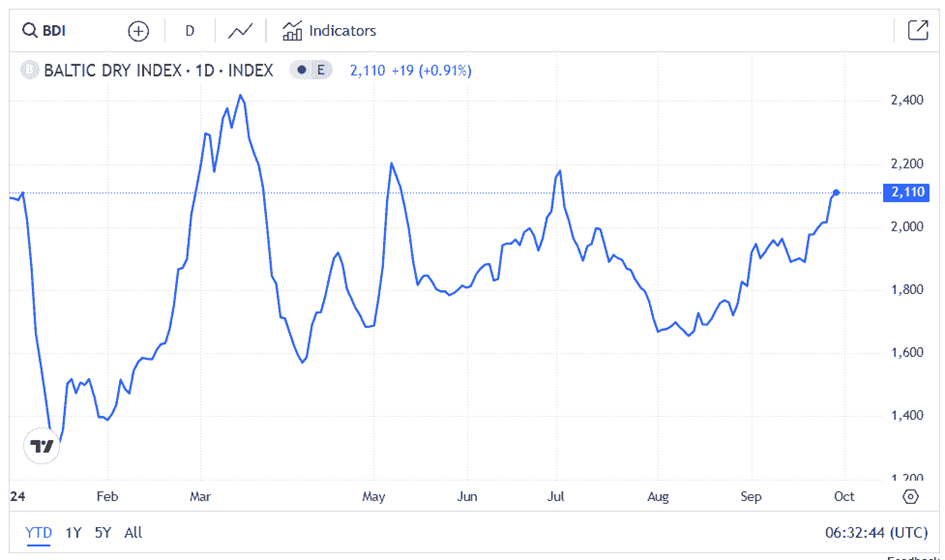
Task: Click the 1,800 price axis label
Action: [907, 290]
